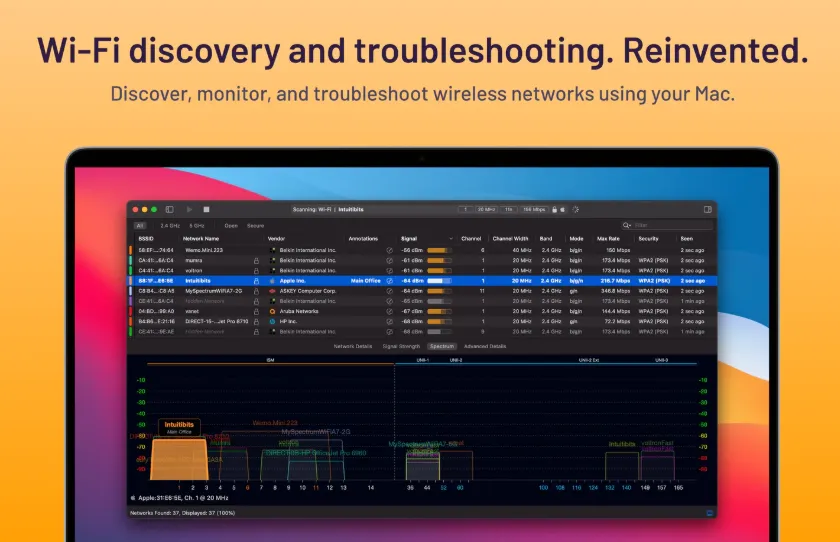The width and height of the screenshot is (840, 542).
Task: Click the orange color marker for Wemo.Mini.223
Action: [130, 250]
